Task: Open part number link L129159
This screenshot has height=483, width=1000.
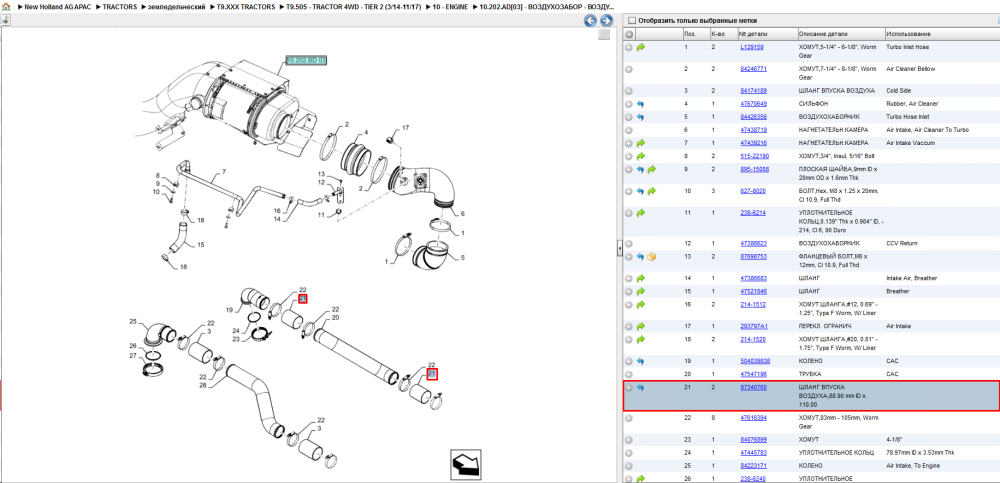Action: coord(752,47)
